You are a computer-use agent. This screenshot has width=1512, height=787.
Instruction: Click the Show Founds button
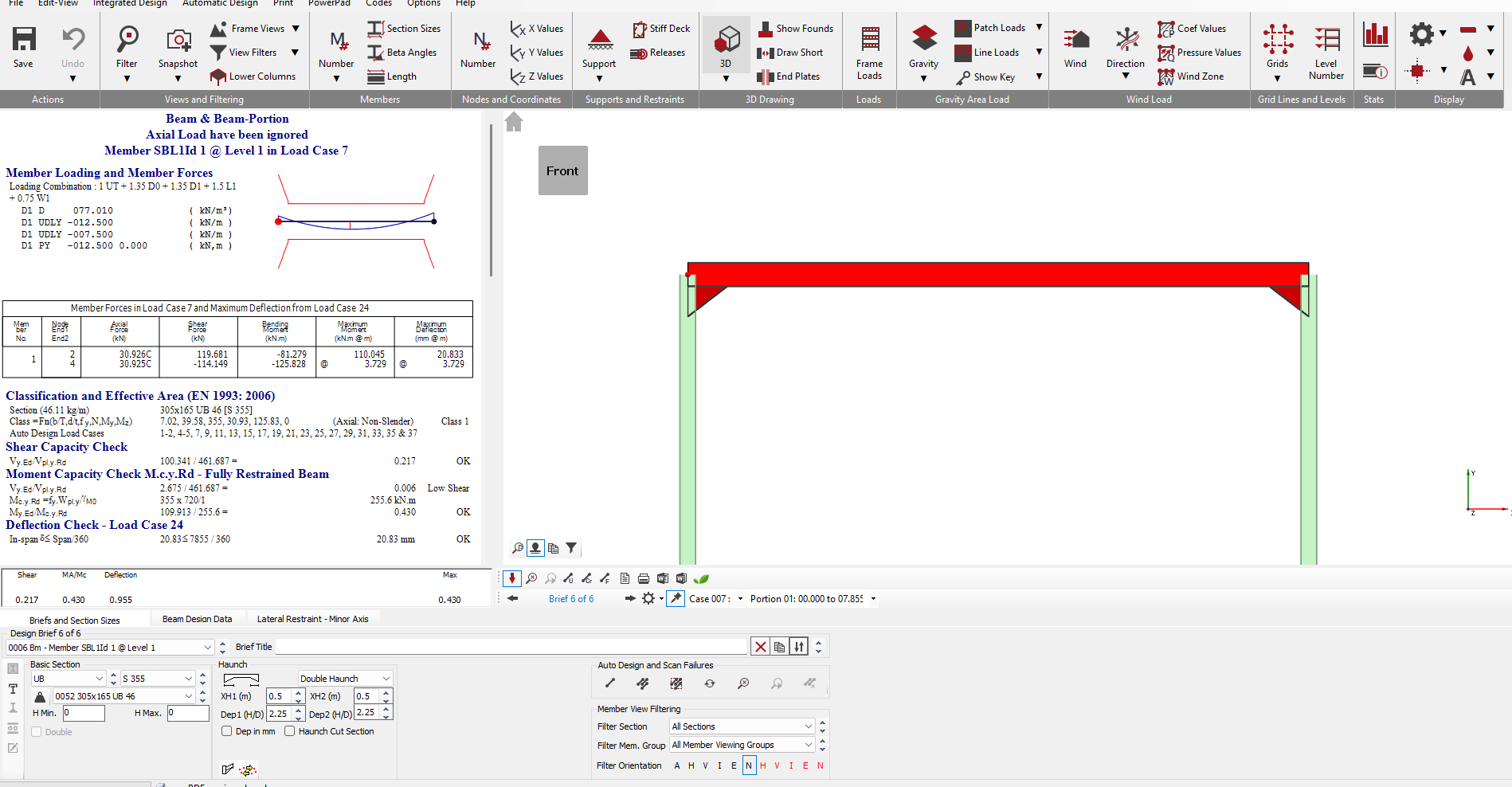pos(797,29)
